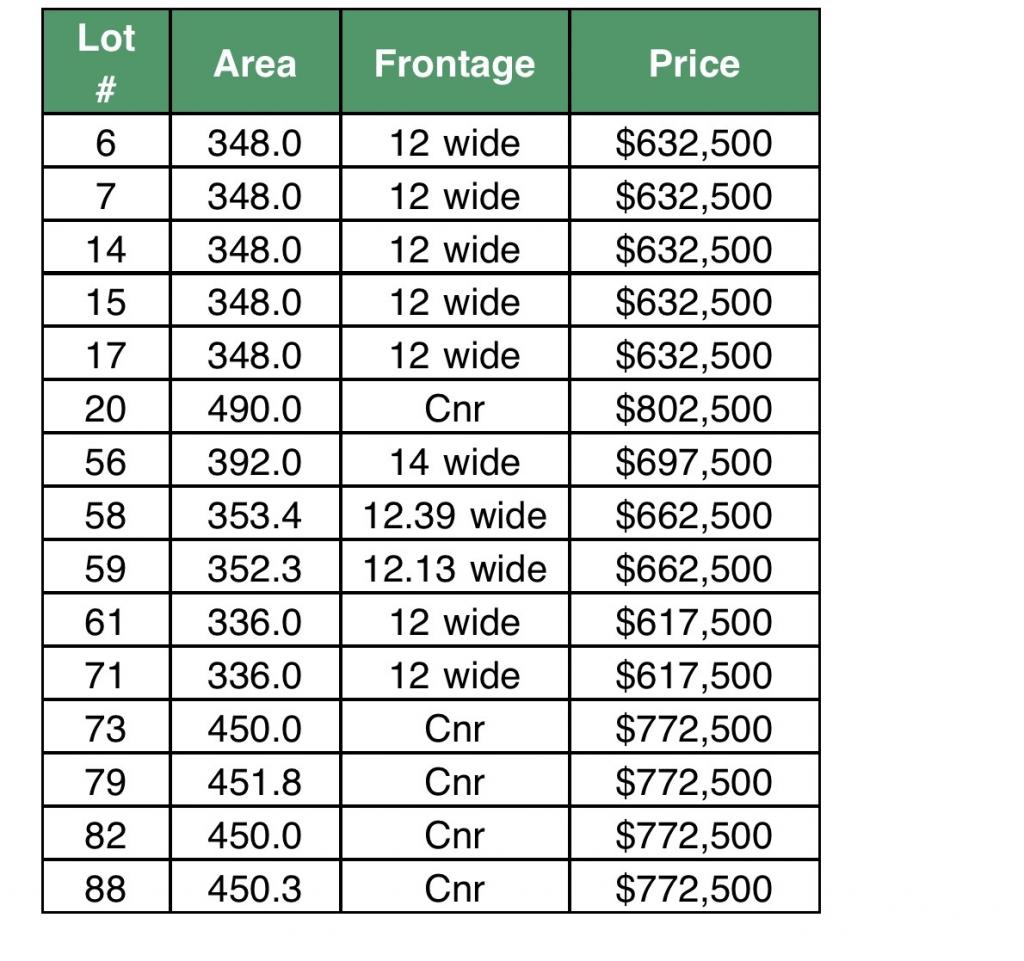Click the Area column header

coord(255,63)
